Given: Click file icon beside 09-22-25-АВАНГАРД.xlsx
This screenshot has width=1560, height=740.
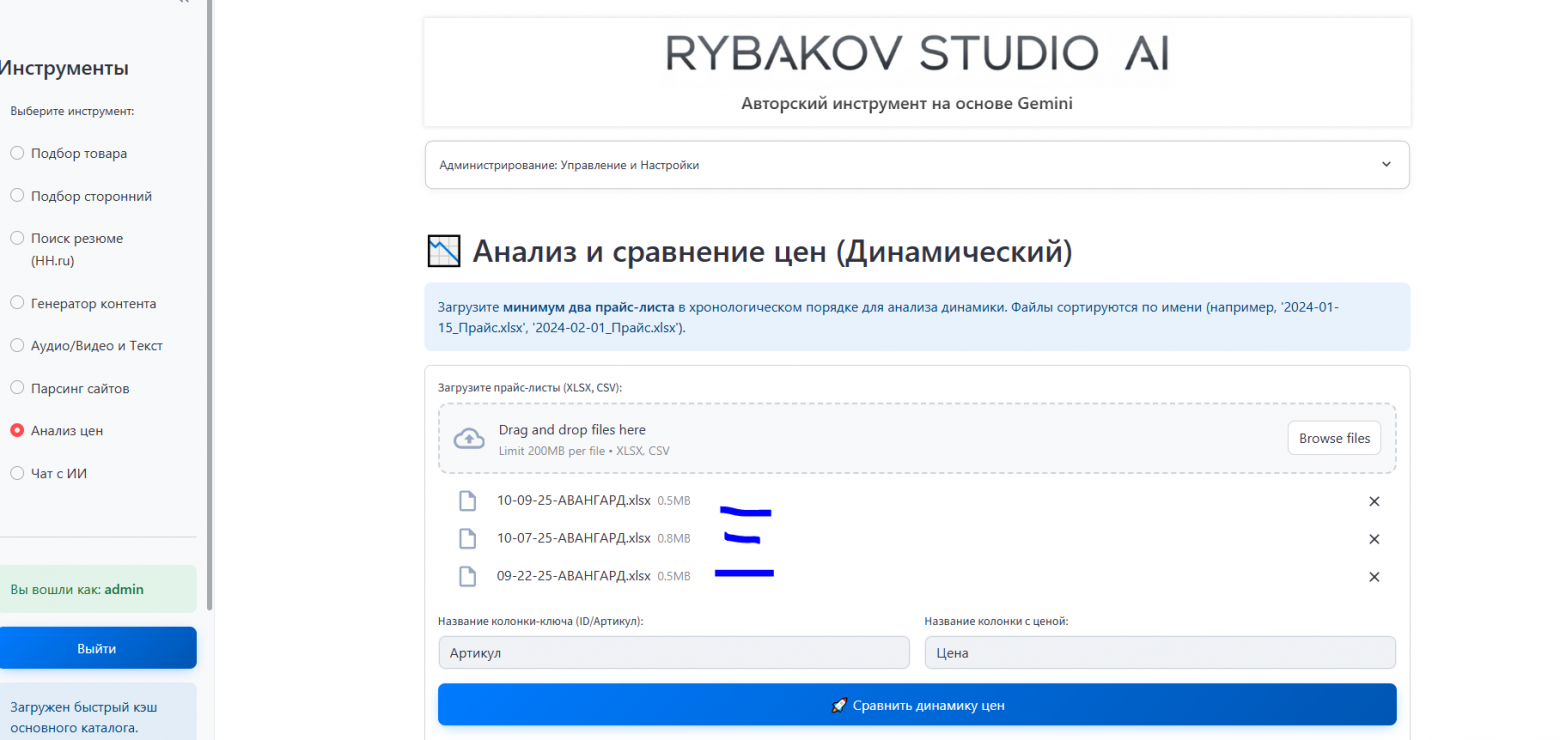Looking at the screenshot, I should click(466, 576).
